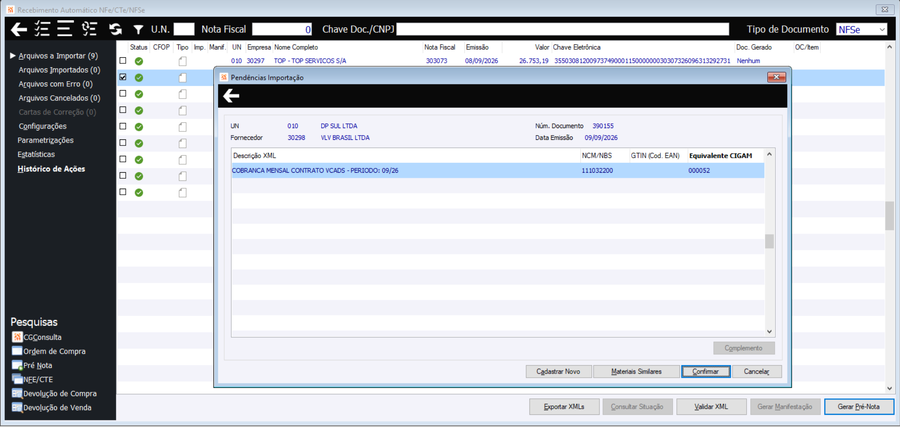Viewport: 900px width, 427px height.
Task: Click the select-all checklist icon
Action: (41, 29)
